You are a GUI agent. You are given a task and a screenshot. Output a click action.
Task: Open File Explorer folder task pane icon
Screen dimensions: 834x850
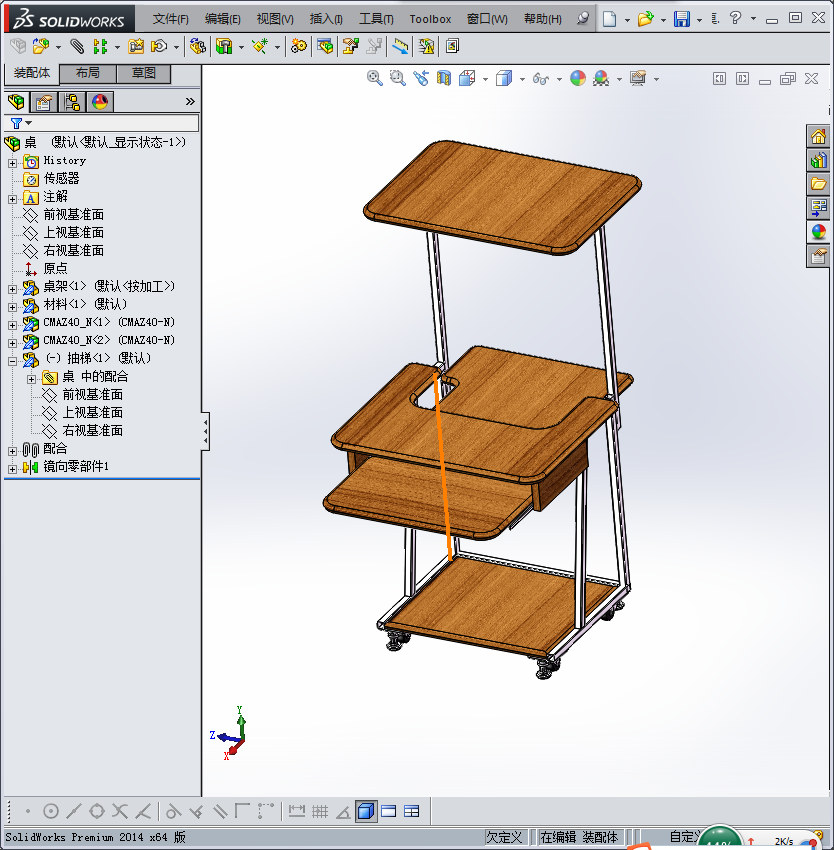[818, 184]
